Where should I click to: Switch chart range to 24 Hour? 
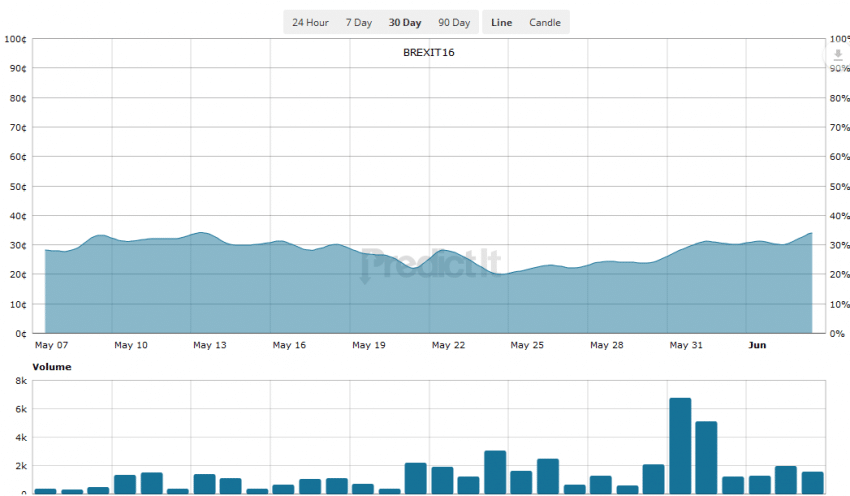(310, 23)
